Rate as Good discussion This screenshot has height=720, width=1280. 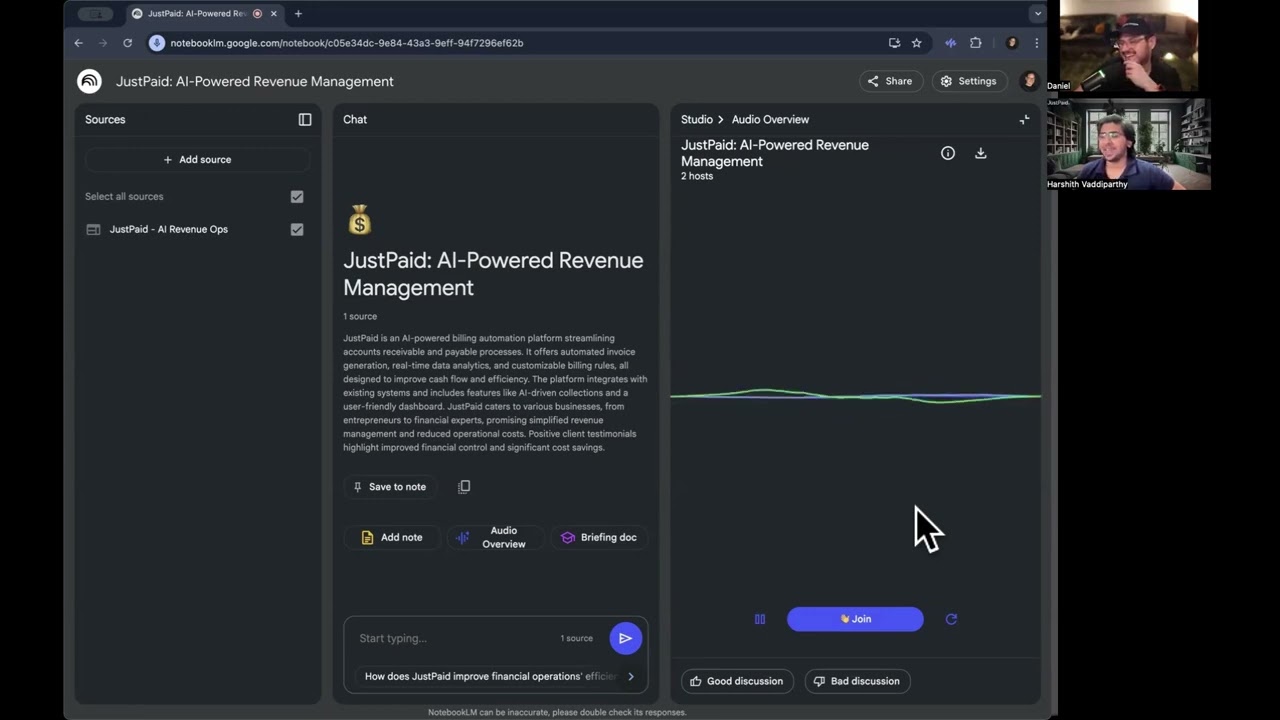pyautogui.click(x=737, y=681)
